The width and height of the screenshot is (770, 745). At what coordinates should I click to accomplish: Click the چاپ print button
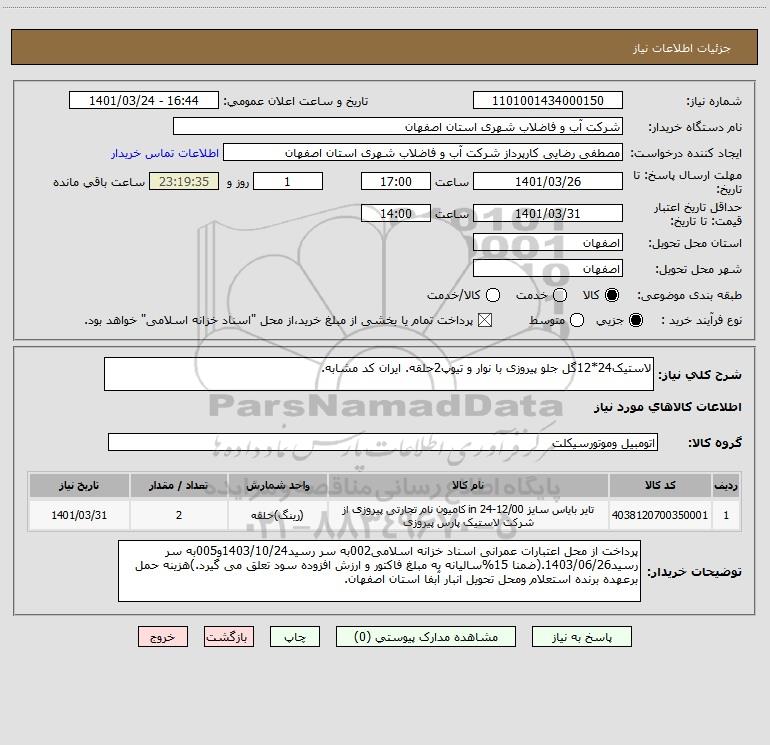click(295, 637)
